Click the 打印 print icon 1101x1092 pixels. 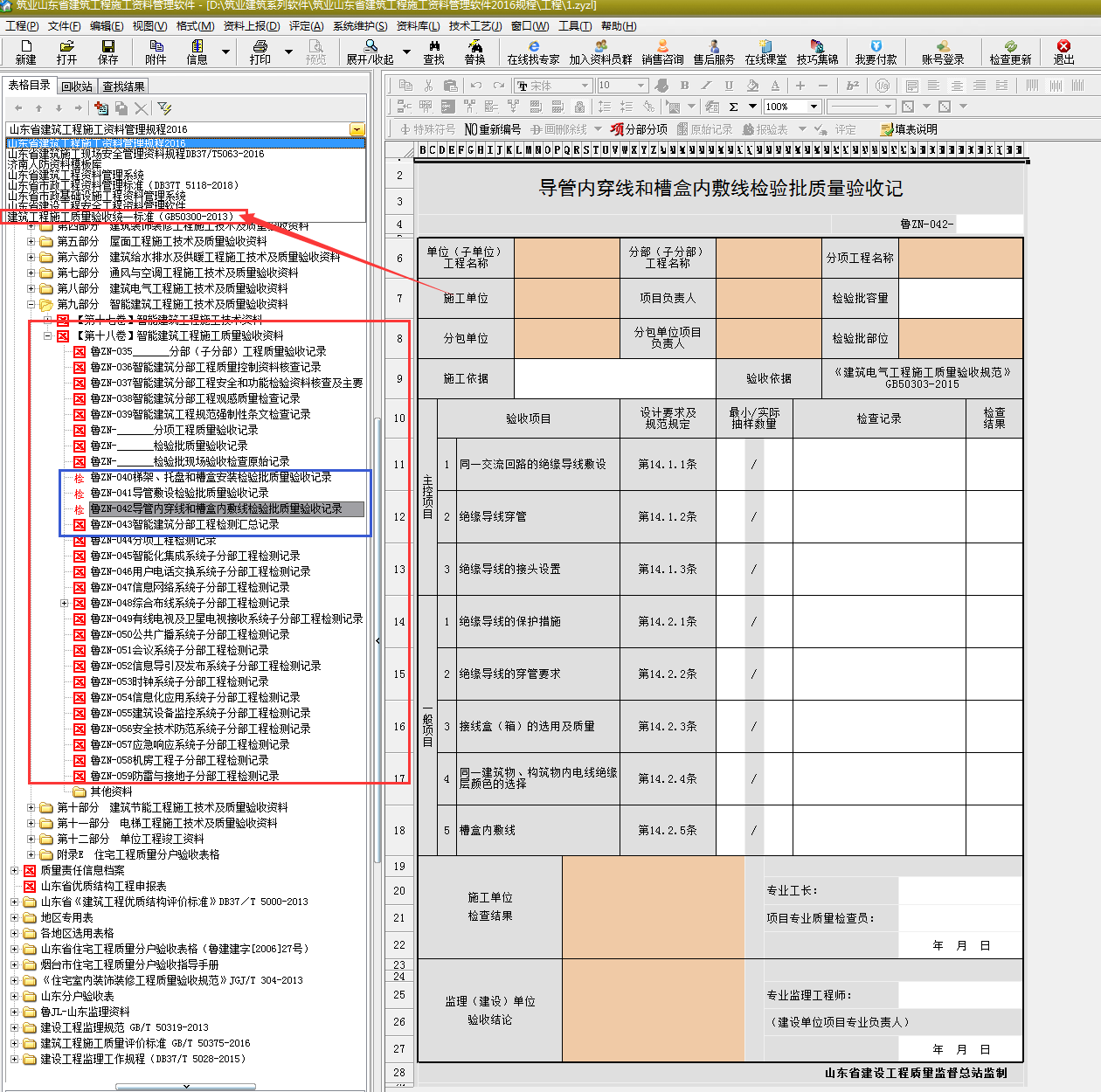pos(260,52)
